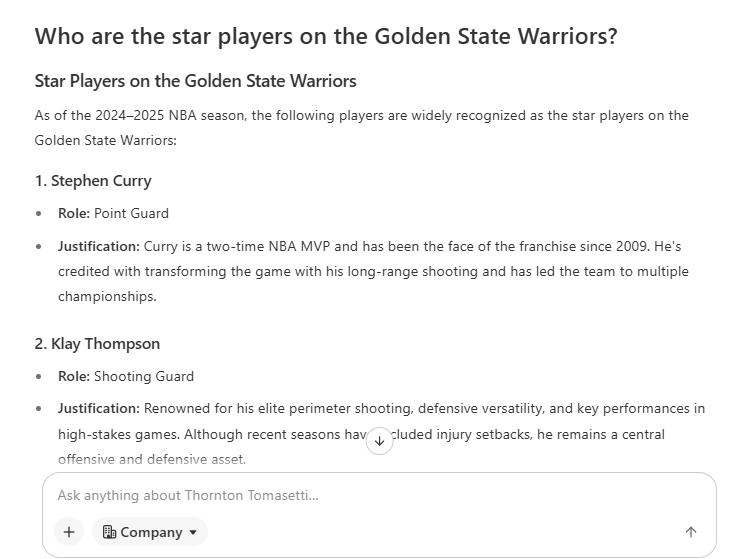Click the 2. Klay Thompson heading

[97, 344]
